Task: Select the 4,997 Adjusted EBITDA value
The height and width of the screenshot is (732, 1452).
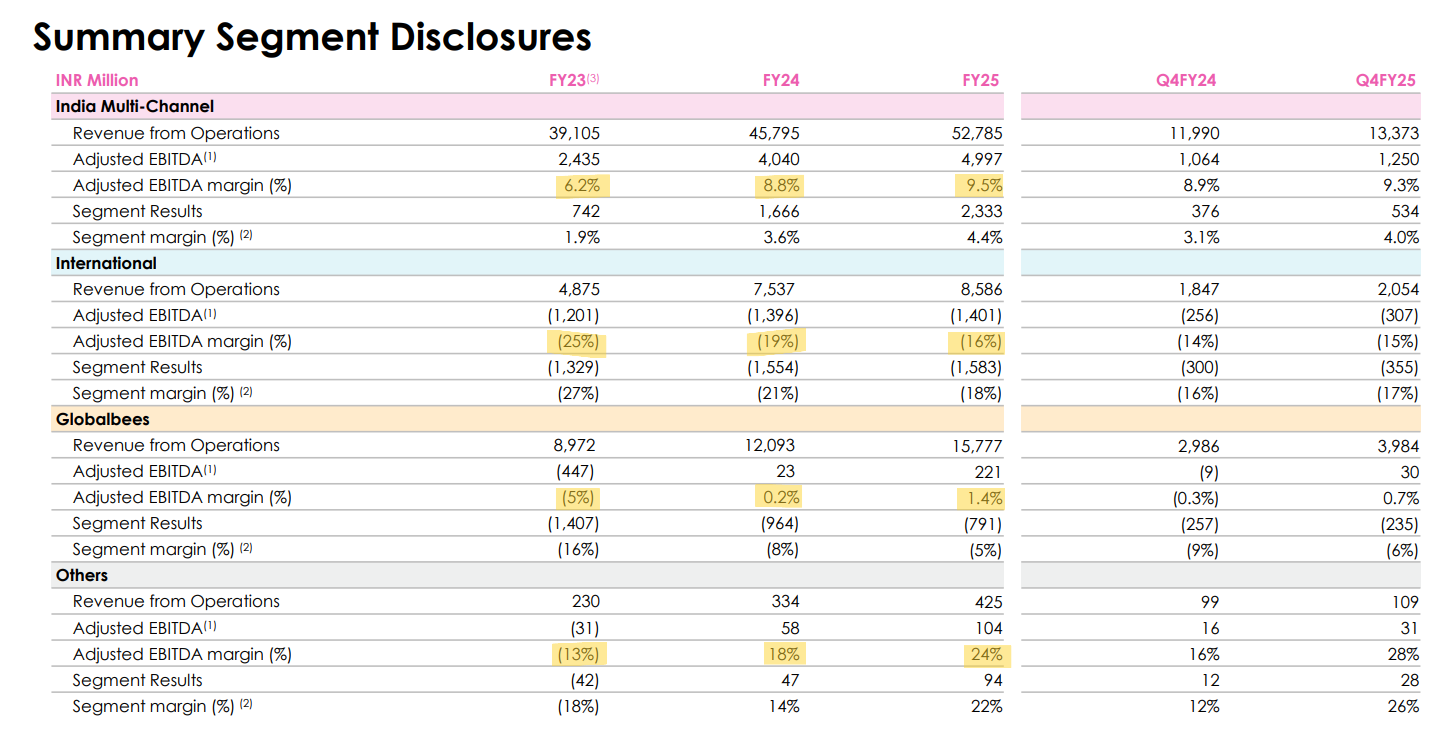Action: coord(980,159)
